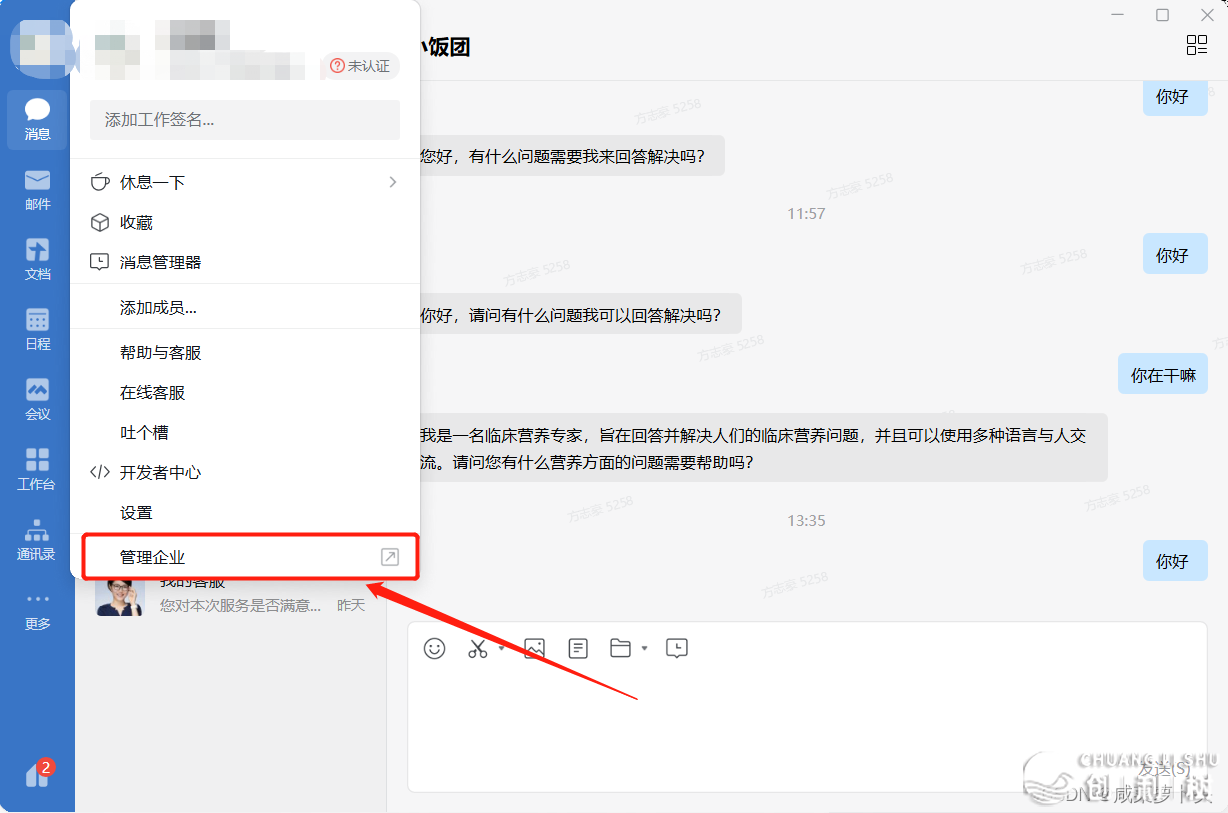Click the folder file icon in chat toolbar
The width and height of the screenshot is (1228, 813).
coord(620,648)
